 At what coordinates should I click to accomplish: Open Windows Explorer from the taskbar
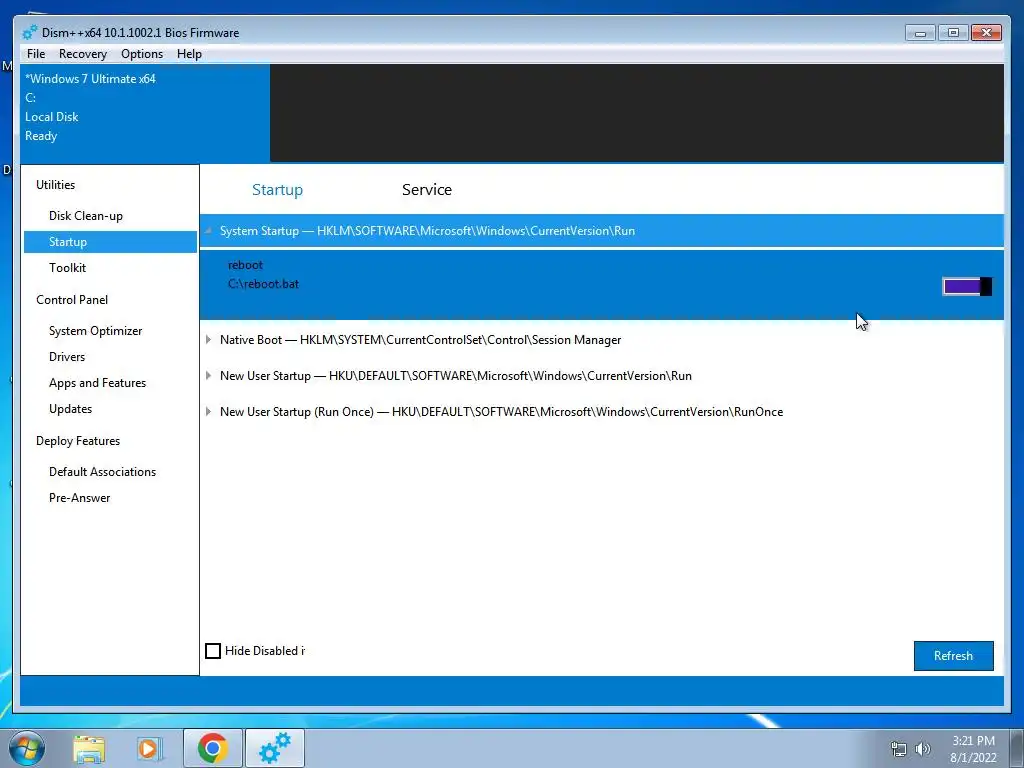[89, 748]
